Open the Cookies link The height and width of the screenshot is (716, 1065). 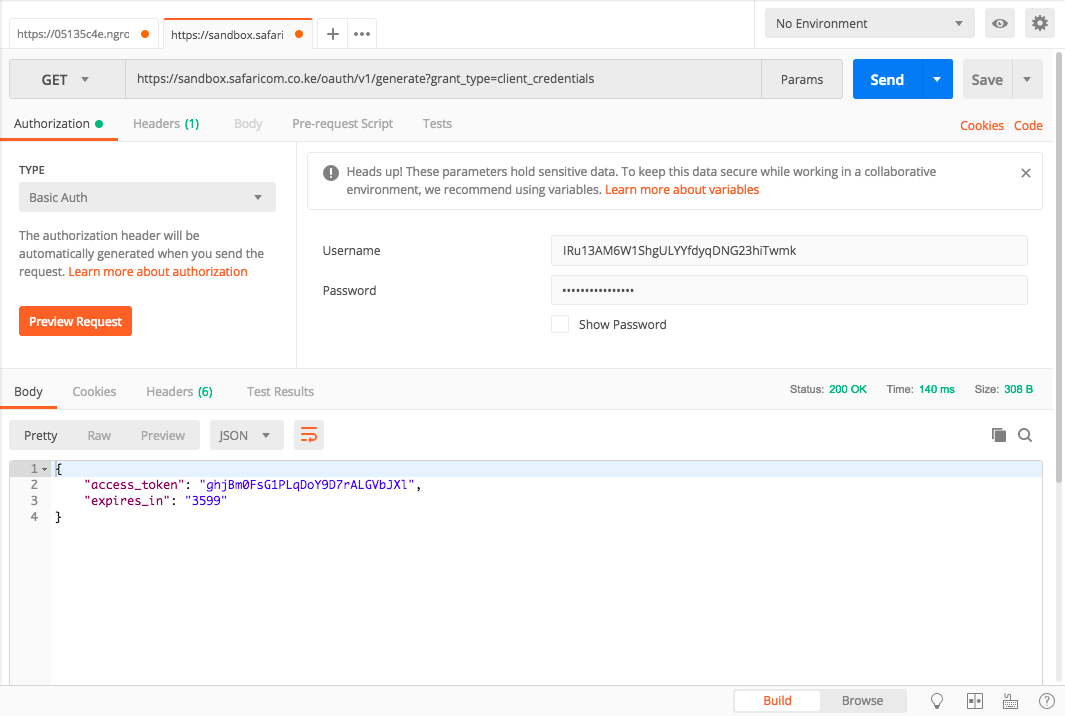point(981,125)
